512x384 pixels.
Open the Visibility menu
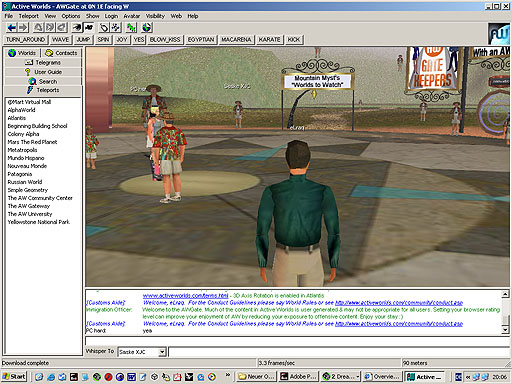[155, 16]
